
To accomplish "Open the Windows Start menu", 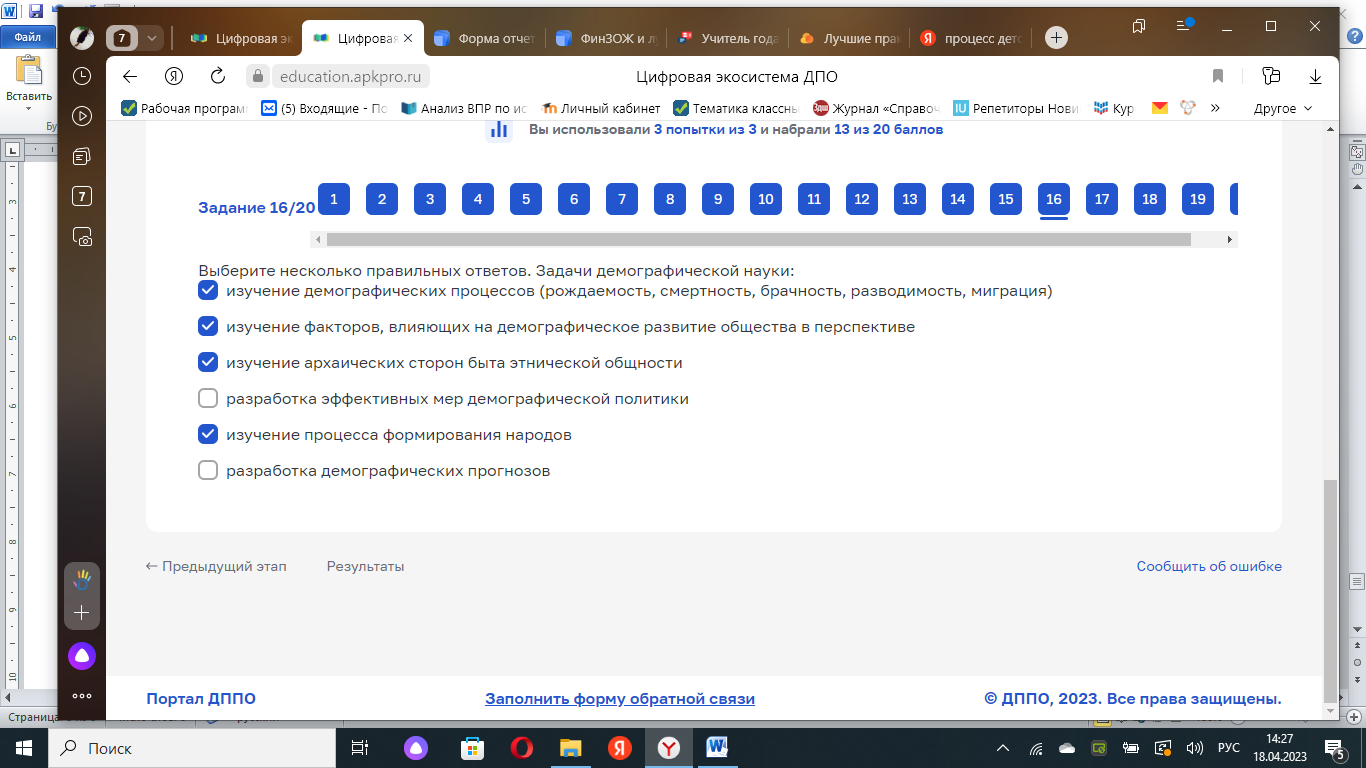I will (x=23, y=748).
